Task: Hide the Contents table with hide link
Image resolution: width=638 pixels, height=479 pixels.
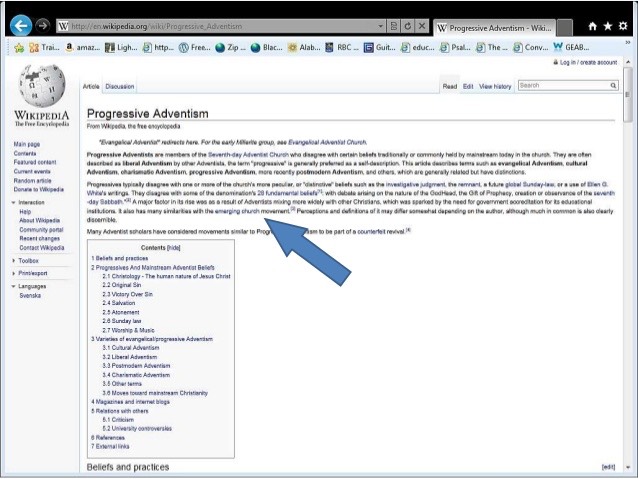Action: [174, 247]
